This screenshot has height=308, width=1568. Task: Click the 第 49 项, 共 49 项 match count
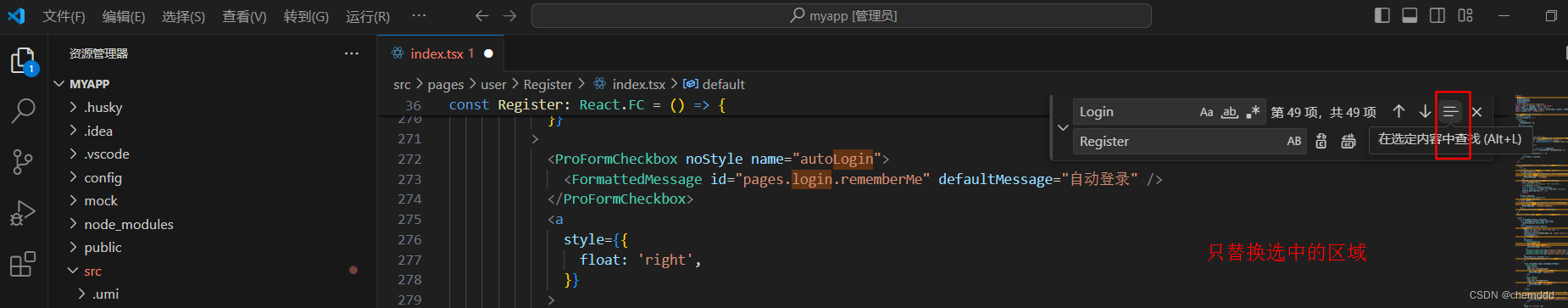pos(1323,112)
